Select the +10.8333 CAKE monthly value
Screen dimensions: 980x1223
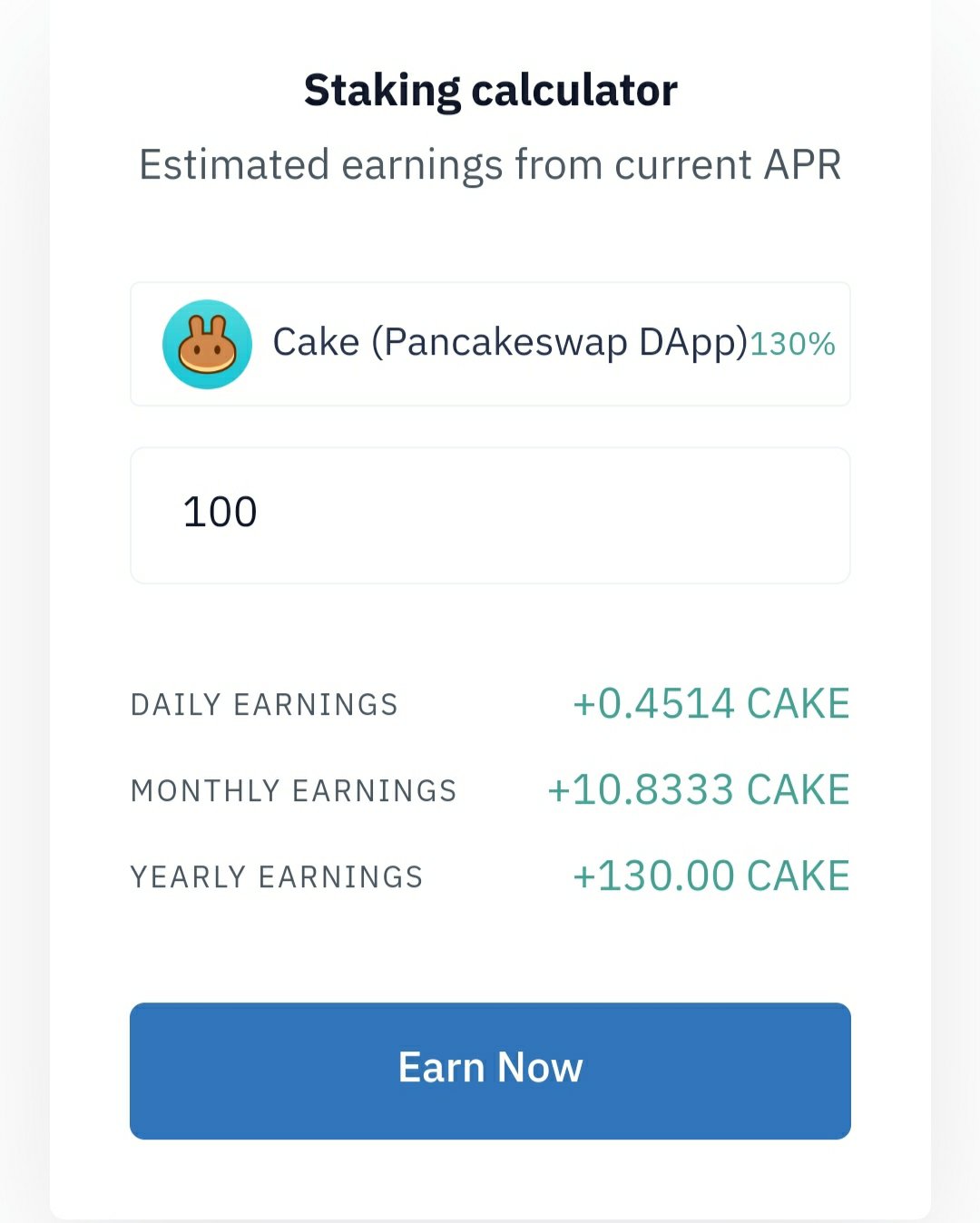click(698, 790)
